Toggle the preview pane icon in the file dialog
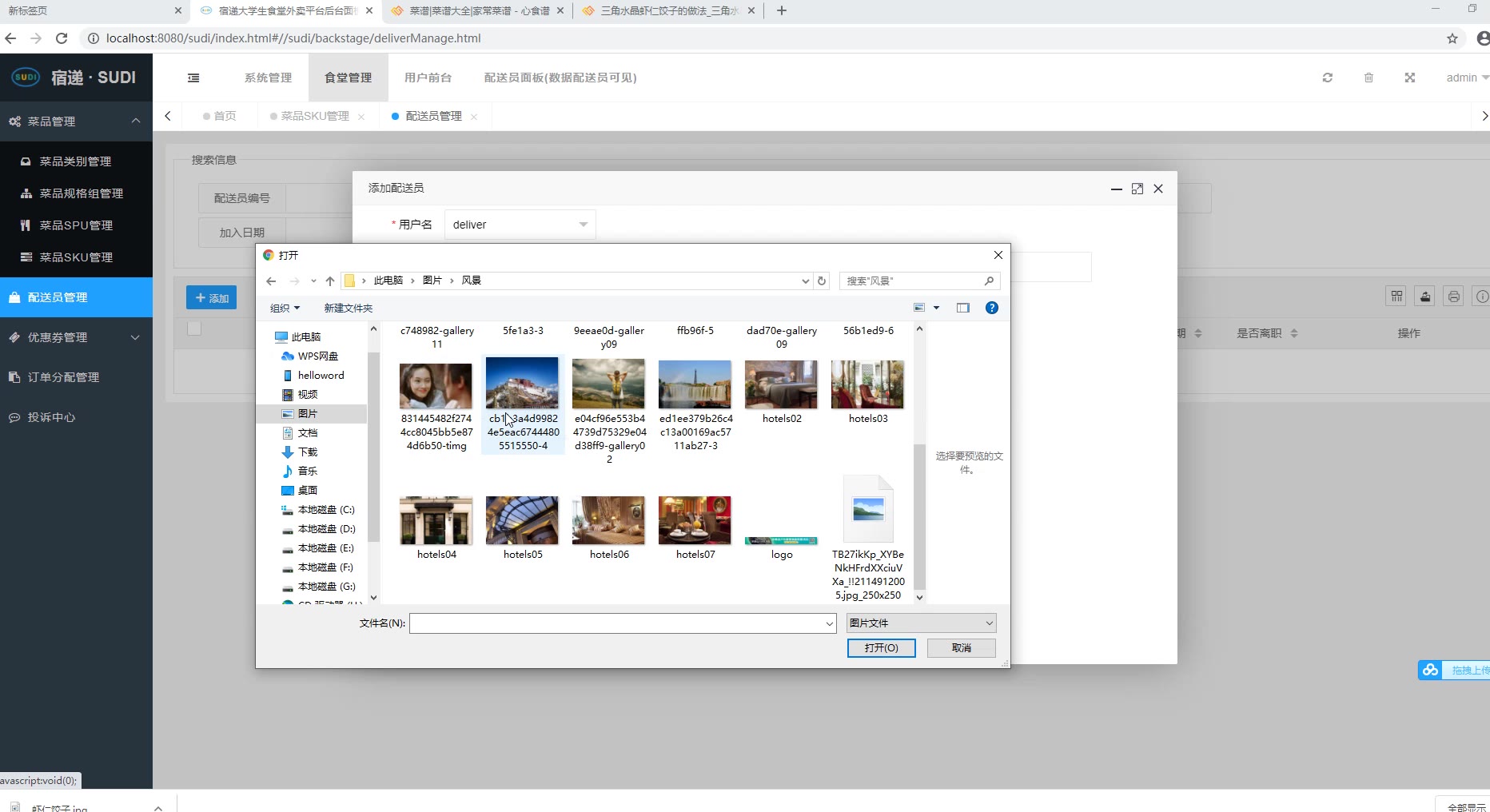1490x812 pixels. 962,308
